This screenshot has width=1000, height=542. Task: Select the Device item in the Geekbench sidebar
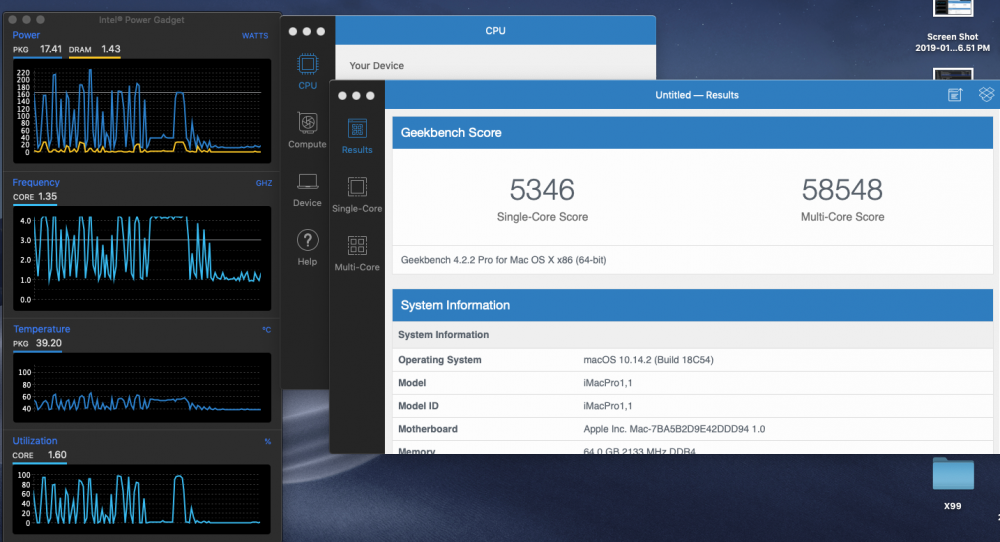click(307, 189)
